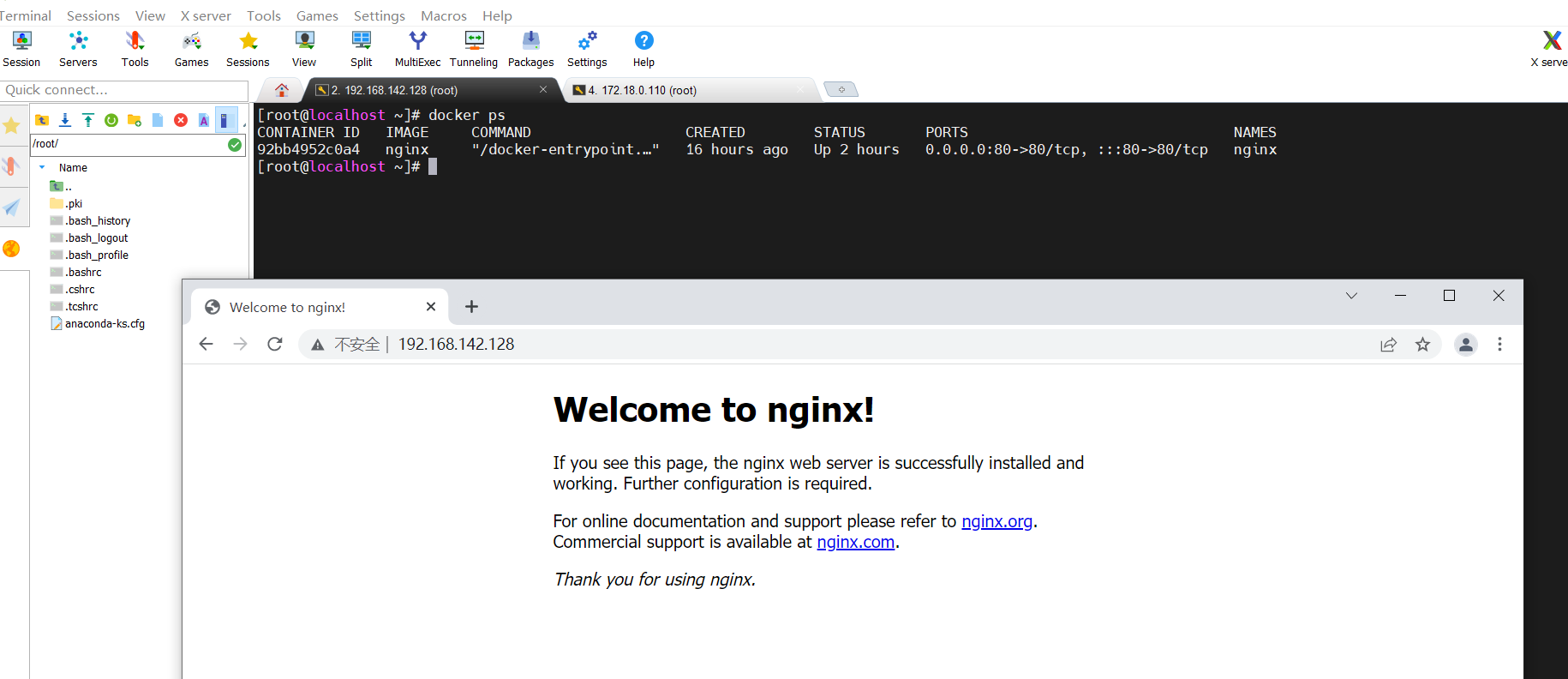Image resolution: width=1568 pixels, height=679 pixels.
Task: Click the rename 'A' file icon
Action: click(x=204, y=120)
